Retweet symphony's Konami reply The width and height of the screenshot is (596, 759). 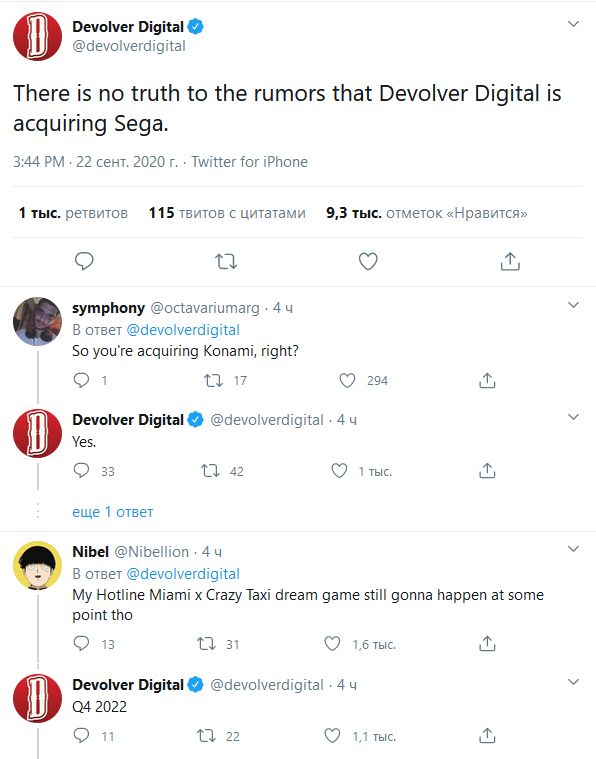[213, 380]
